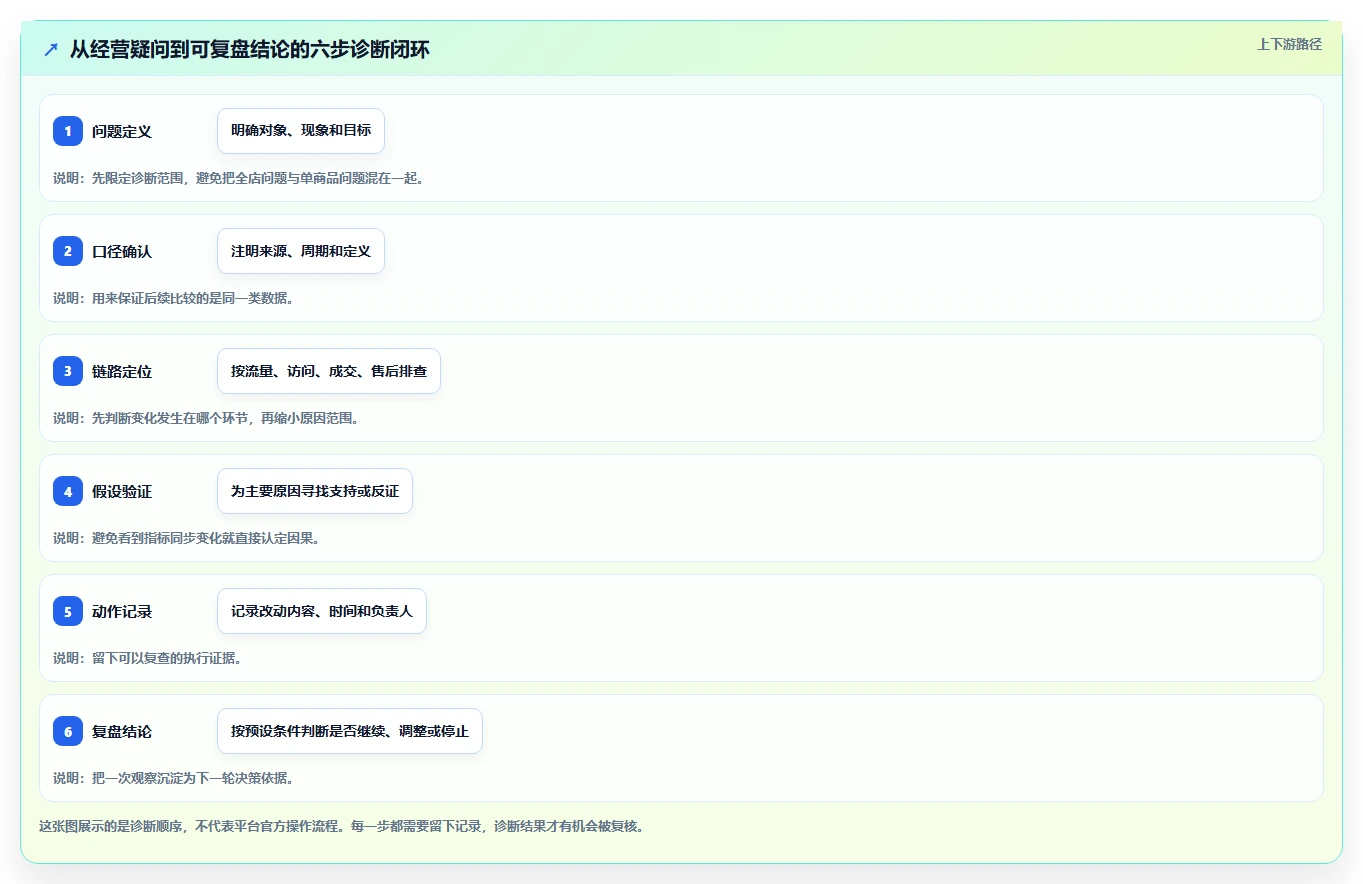Click the 记录改动内容、时间和负责人 chip
The width and height of the screenshot is (1363, 884).
point(322,611)
